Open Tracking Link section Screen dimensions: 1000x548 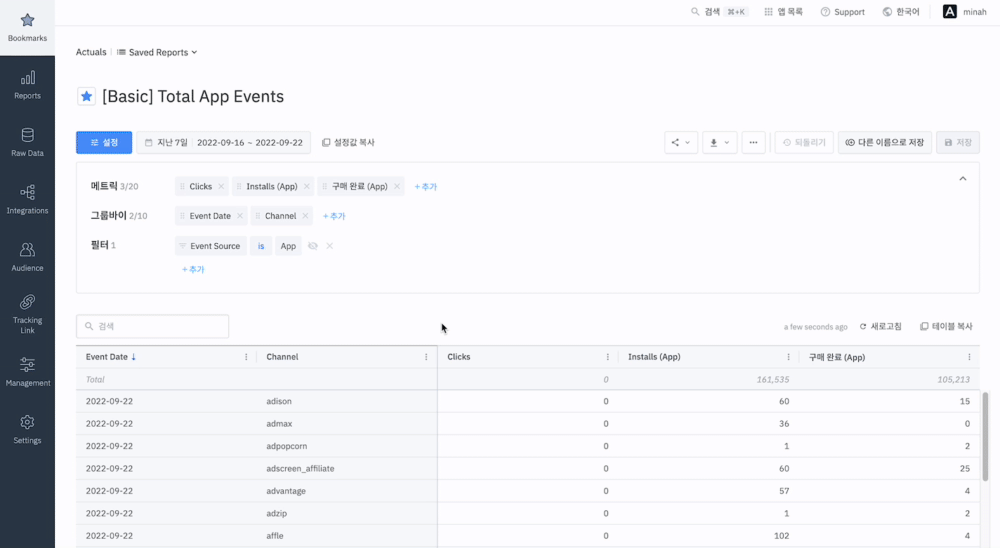point(27,315)
